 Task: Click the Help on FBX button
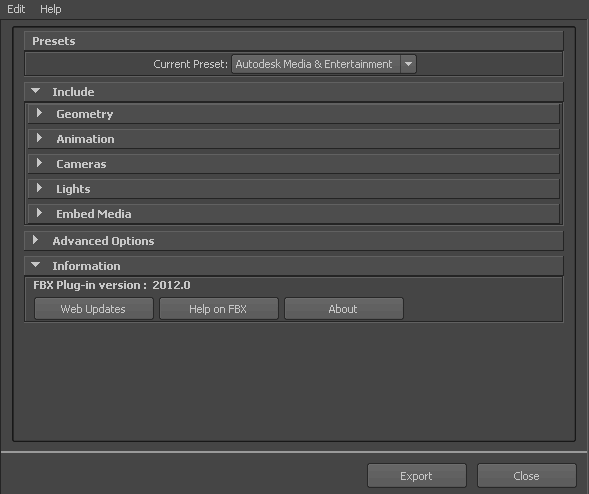click(219, 309)
